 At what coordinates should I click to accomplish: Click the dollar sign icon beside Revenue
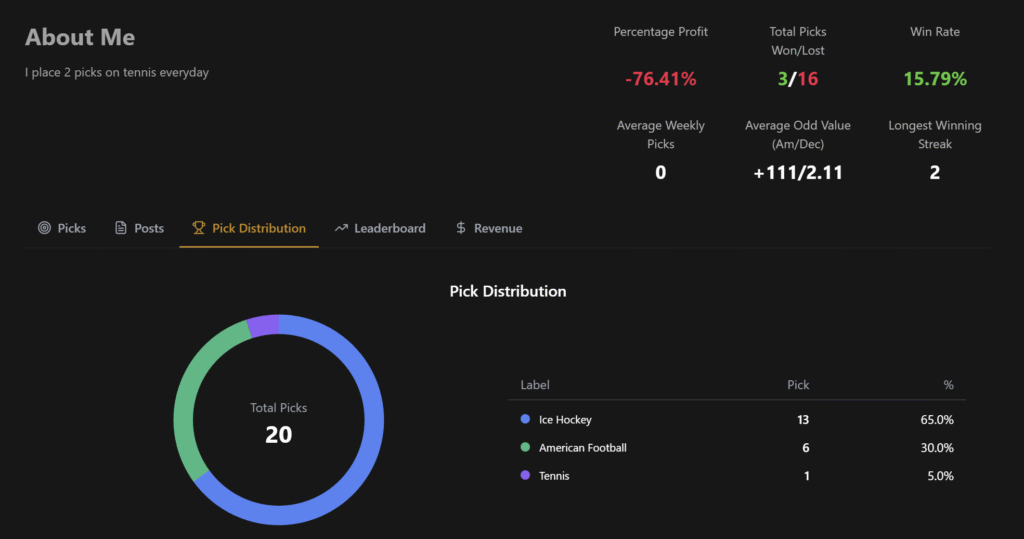click(461, 228)
